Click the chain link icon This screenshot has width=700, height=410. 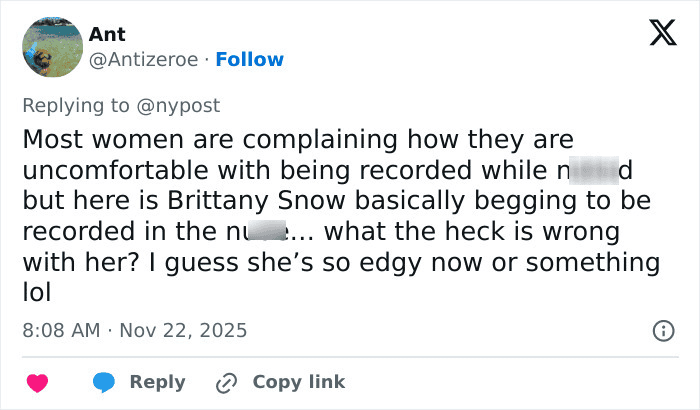[x=227, y=382]
